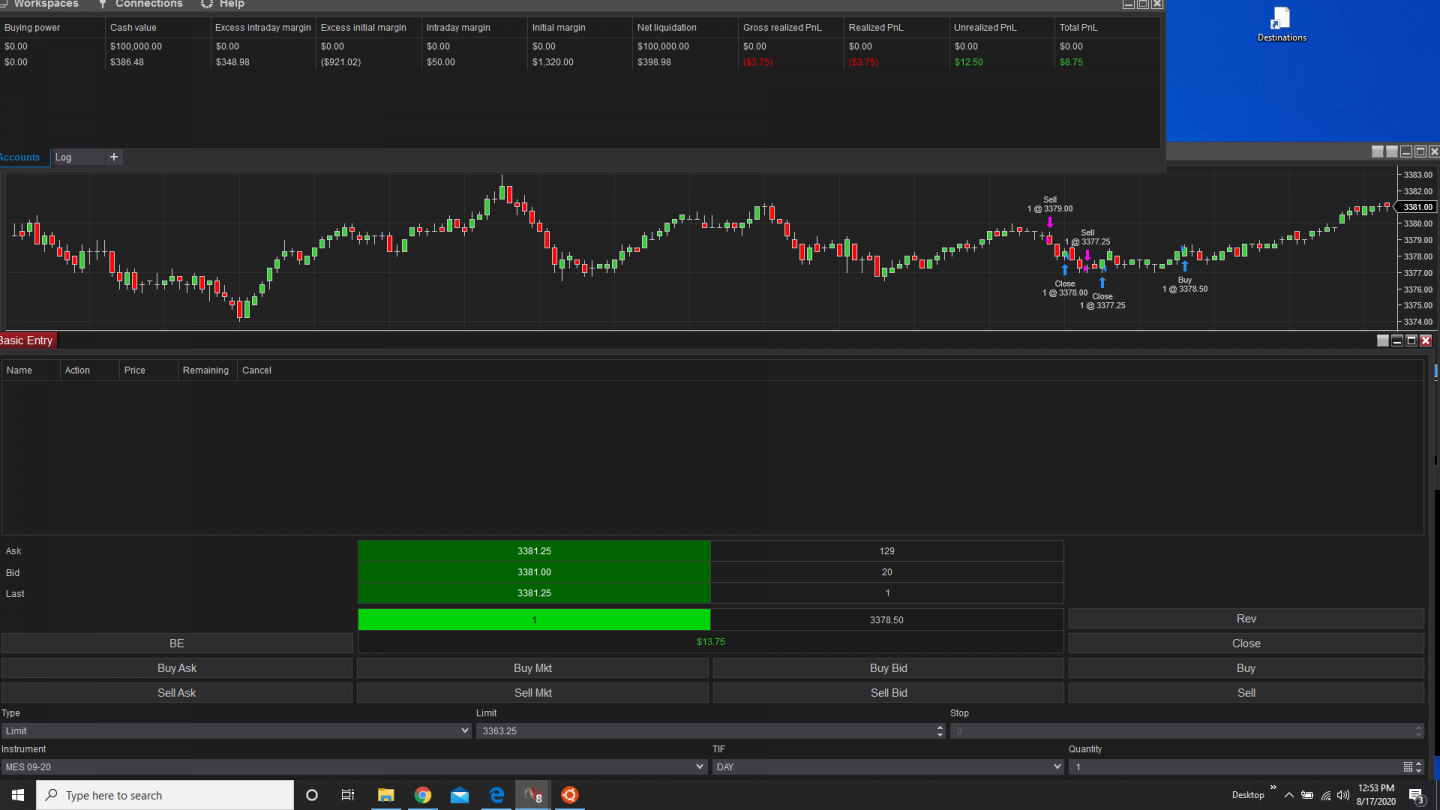Click the Windows taskbar search box
The image size is (1440, 810).
[x=166, y=795]
